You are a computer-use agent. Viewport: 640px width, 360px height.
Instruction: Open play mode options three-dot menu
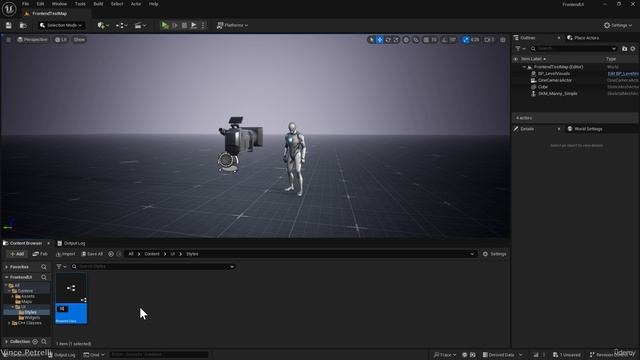(203, 25)
